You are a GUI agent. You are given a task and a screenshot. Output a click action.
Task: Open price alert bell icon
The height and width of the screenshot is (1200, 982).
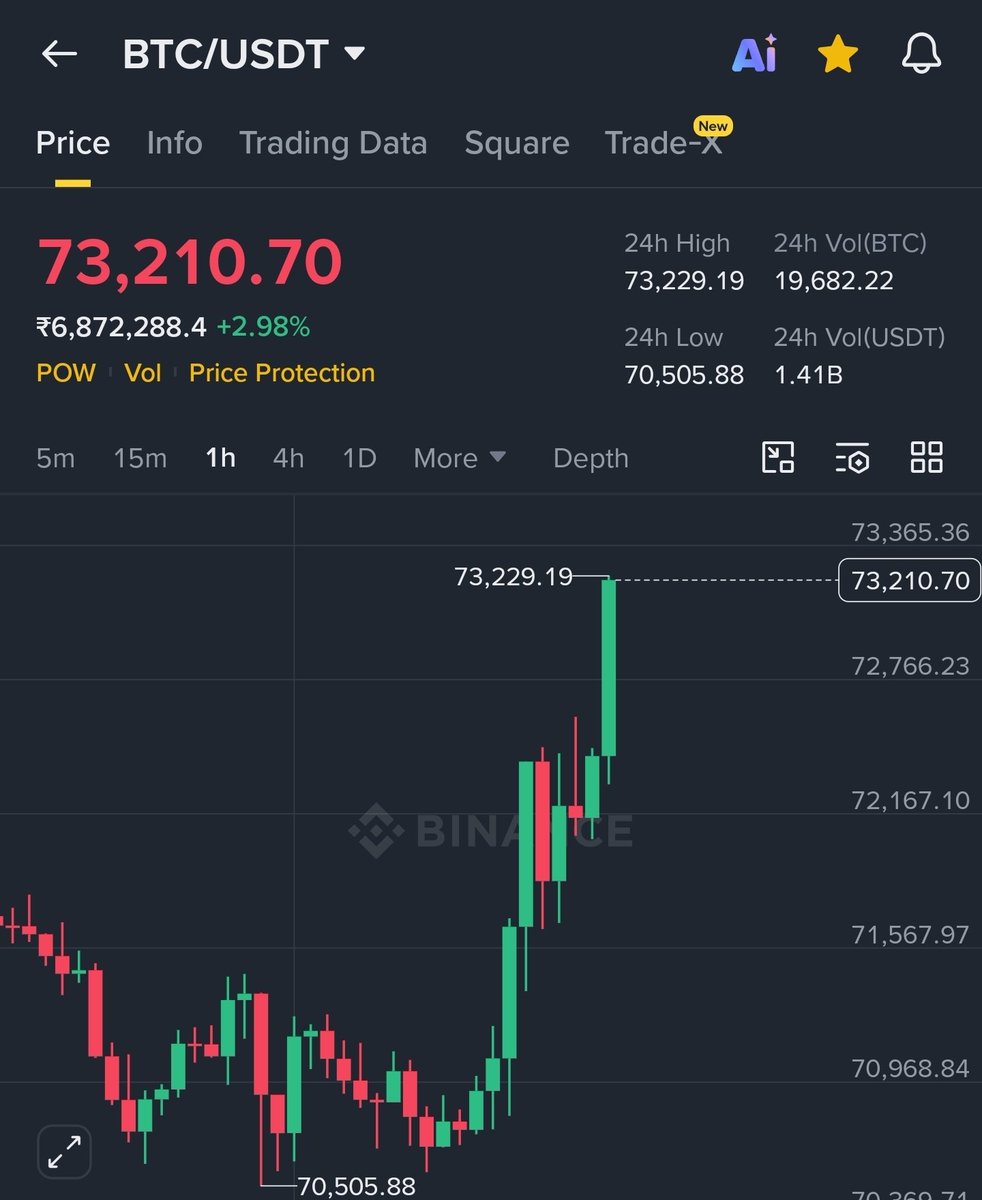921,54
